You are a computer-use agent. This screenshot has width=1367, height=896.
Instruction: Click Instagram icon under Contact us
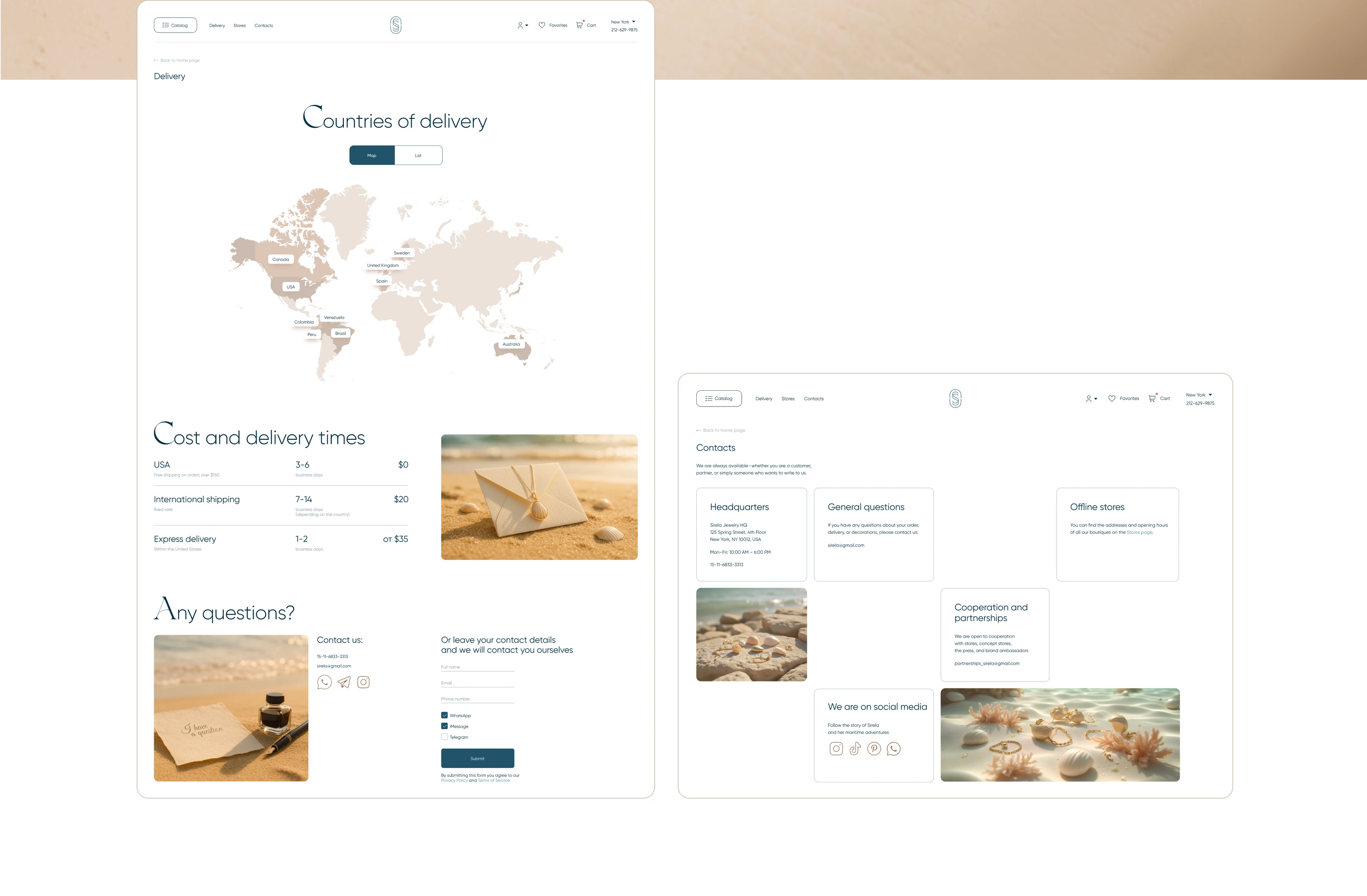coord(364,682)
